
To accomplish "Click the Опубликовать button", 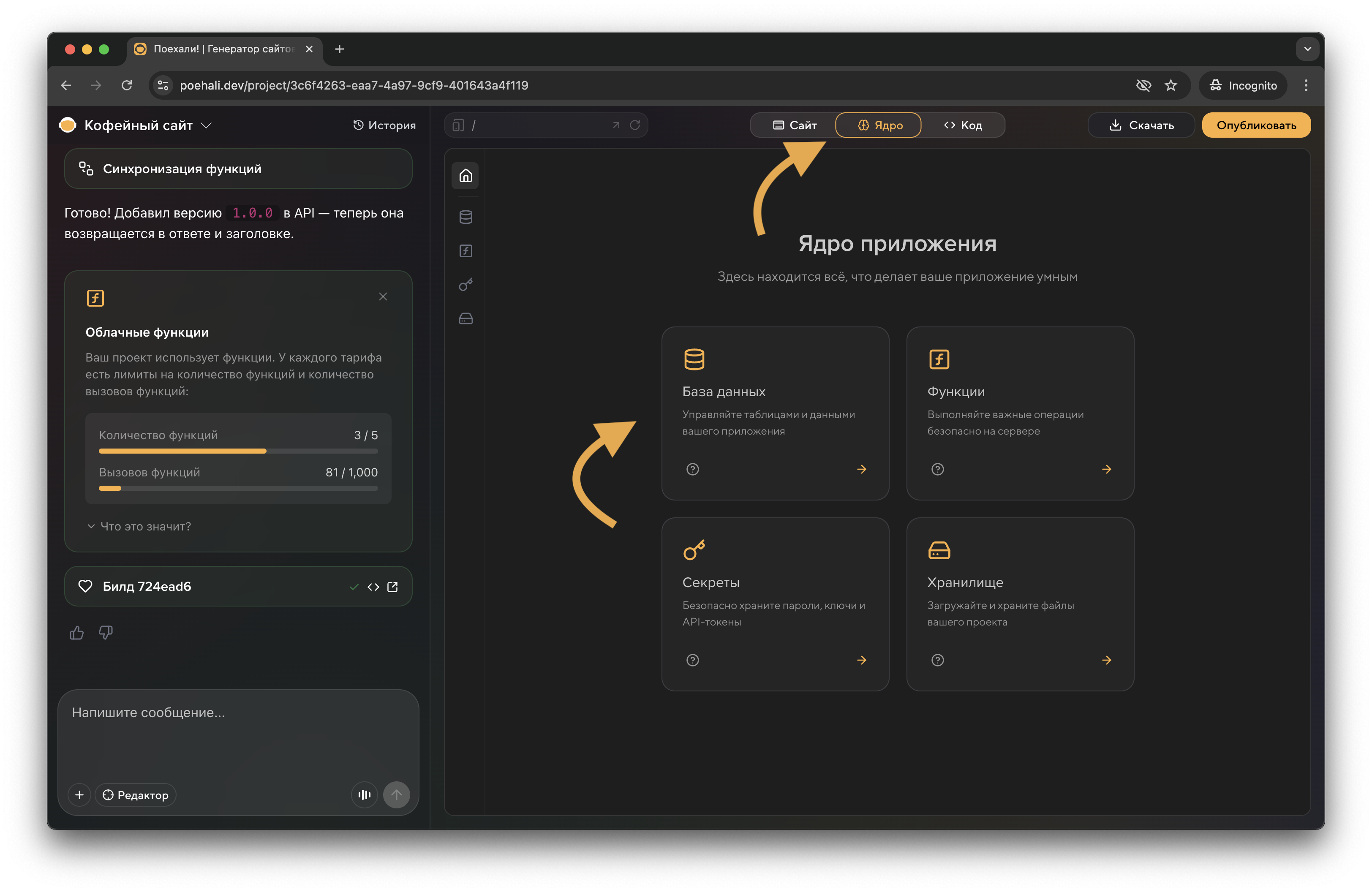I will coord(1255,125).
